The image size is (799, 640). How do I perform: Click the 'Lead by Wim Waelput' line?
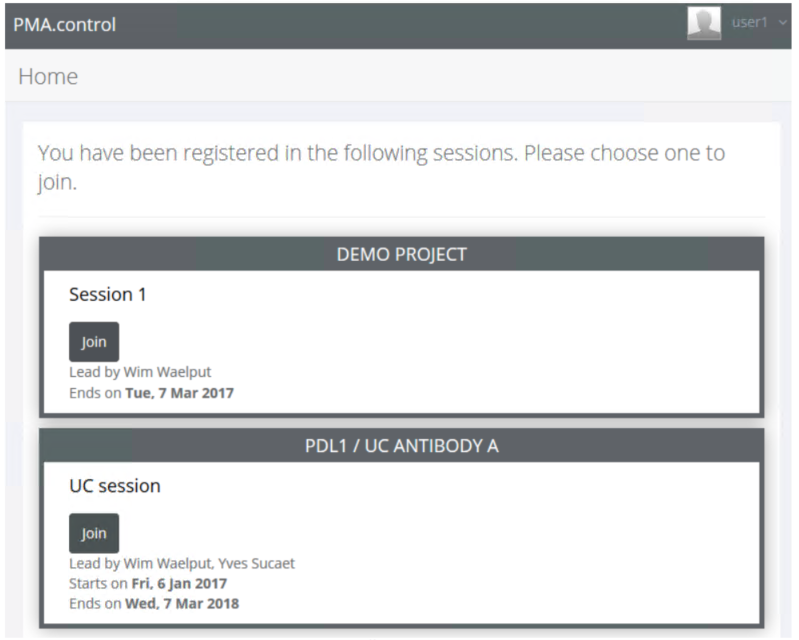pos(140,372)
